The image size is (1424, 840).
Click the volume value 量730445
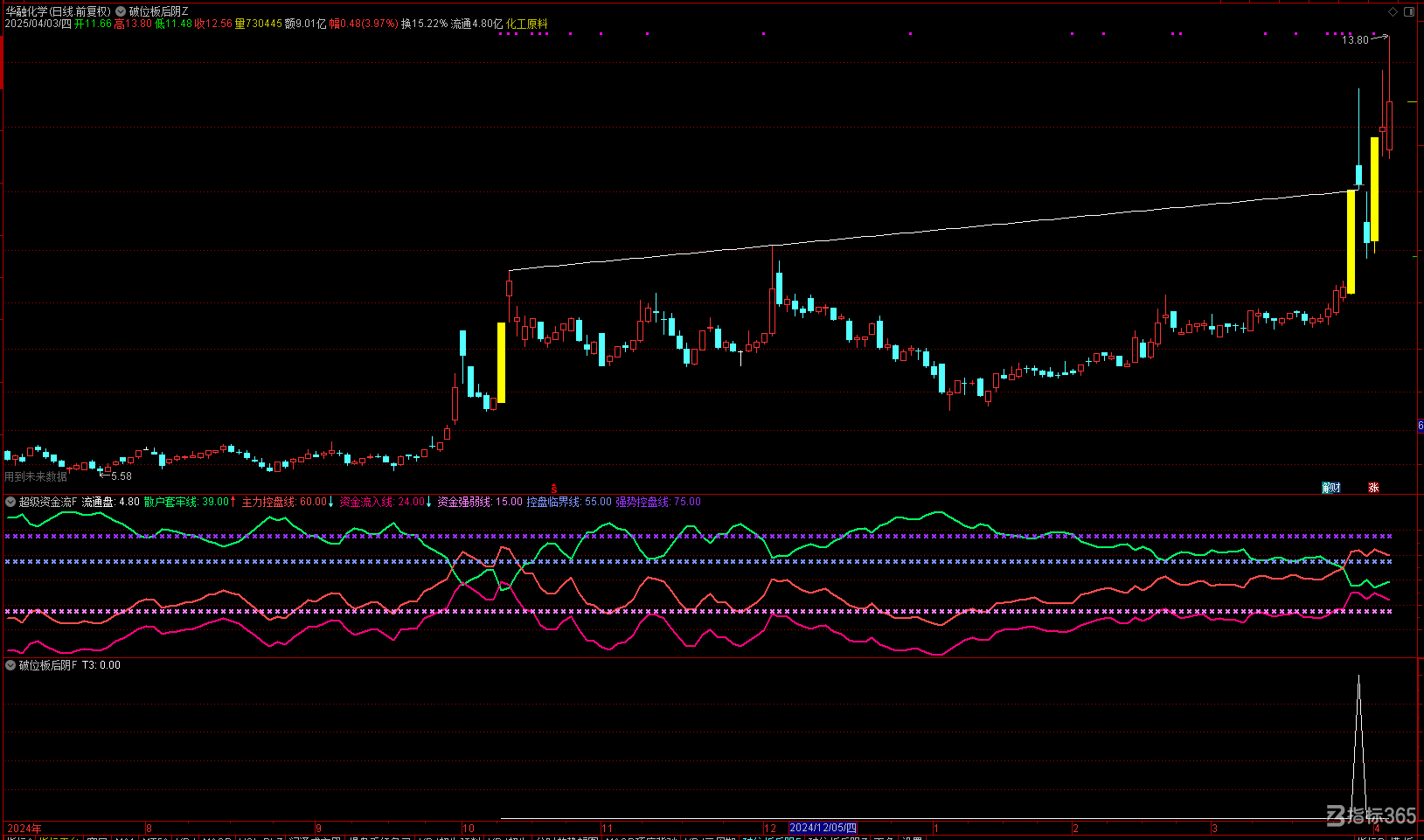[x=259, y=24]
